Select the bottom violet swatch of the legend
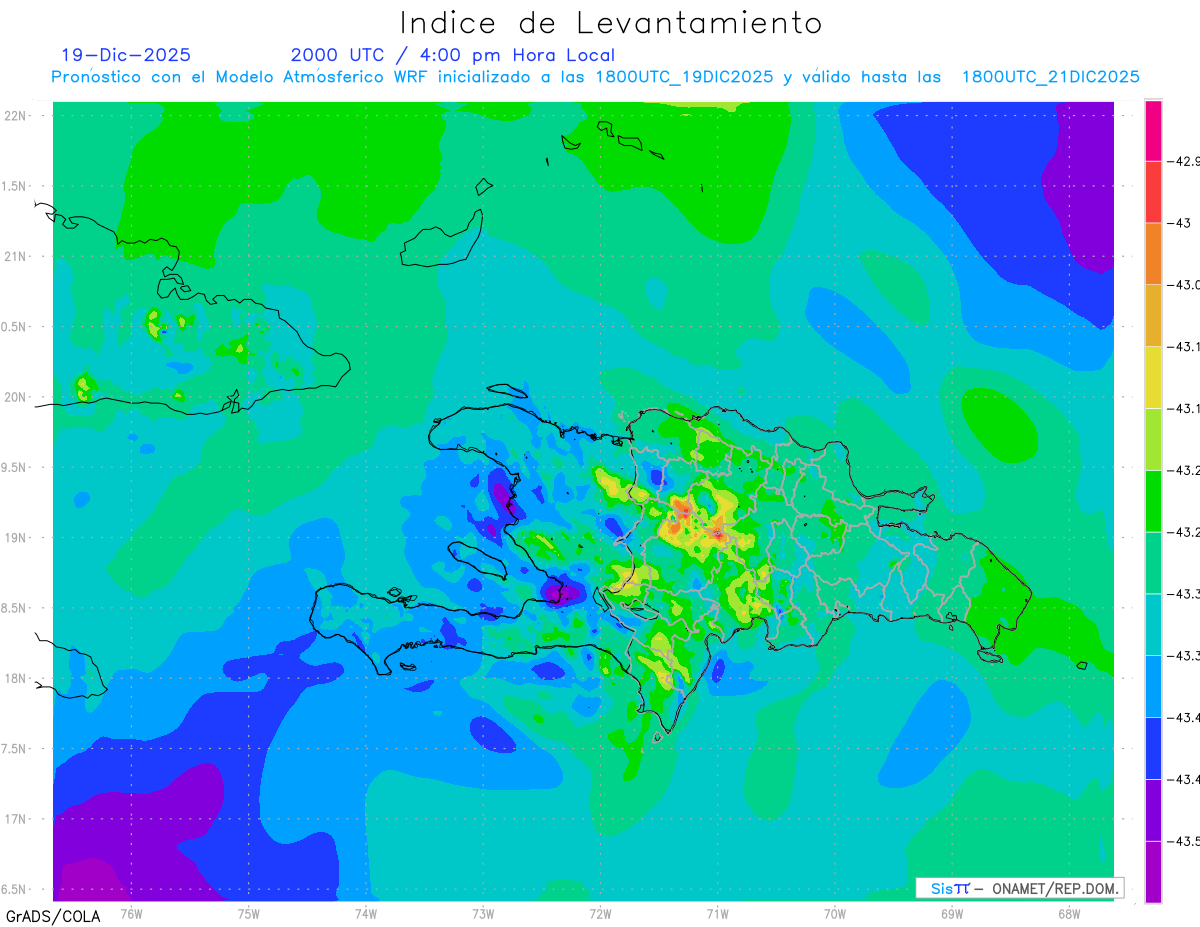 point(1153,872)
